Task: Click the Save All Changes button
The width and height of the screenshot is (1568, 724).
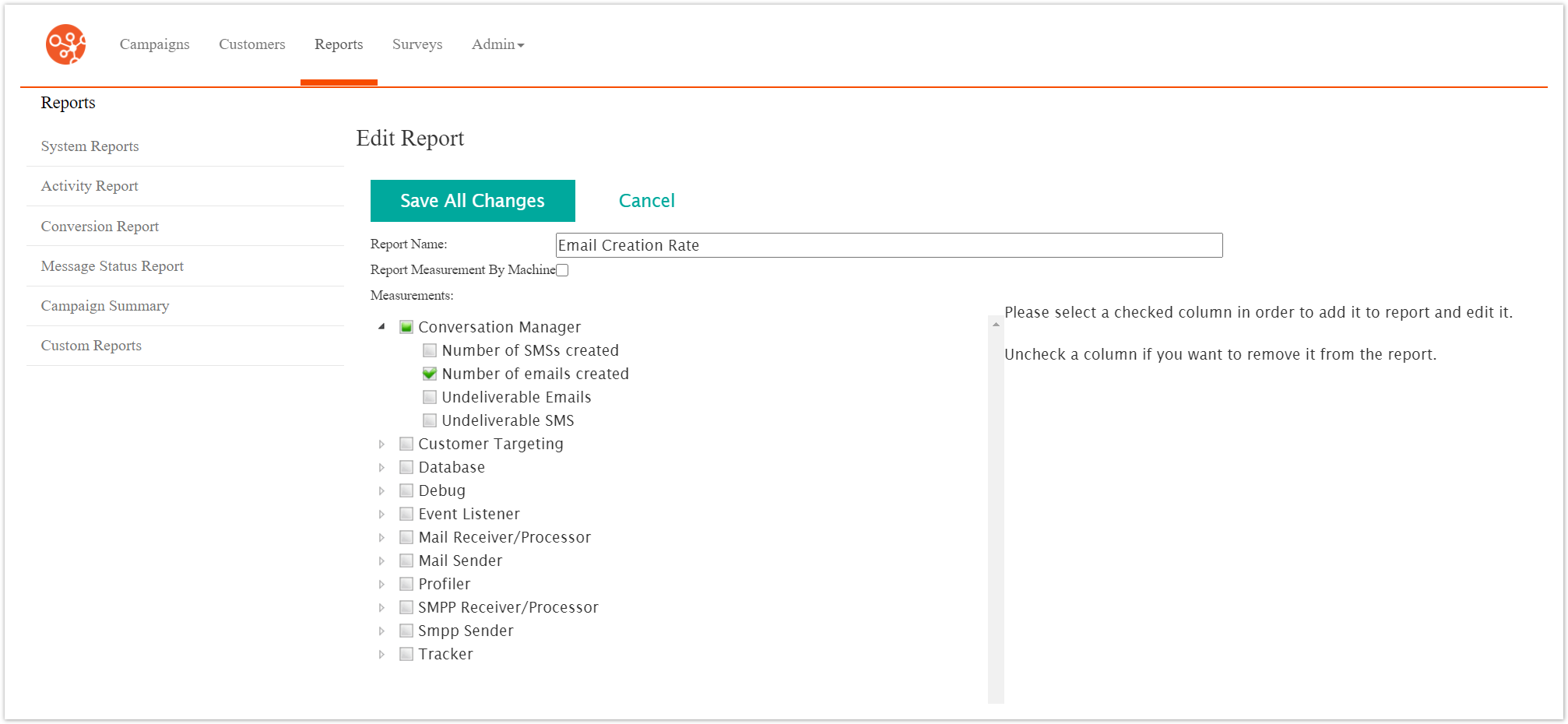Action: (472, 200)
